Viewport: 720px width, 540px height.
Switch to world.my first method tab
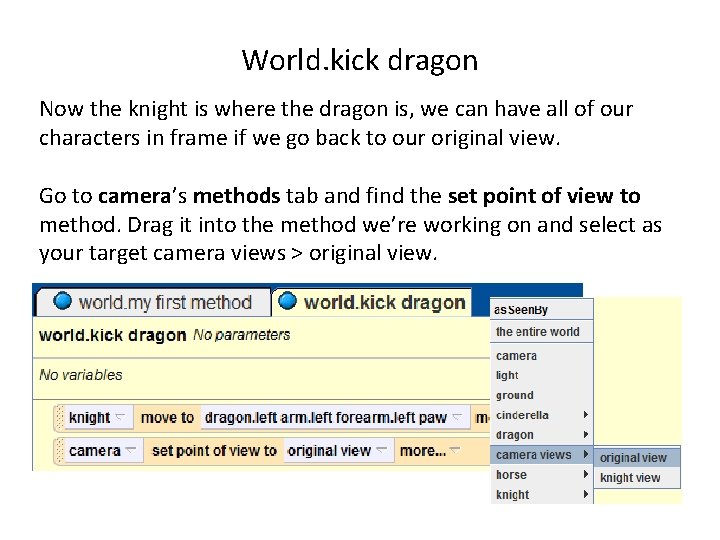153,302
